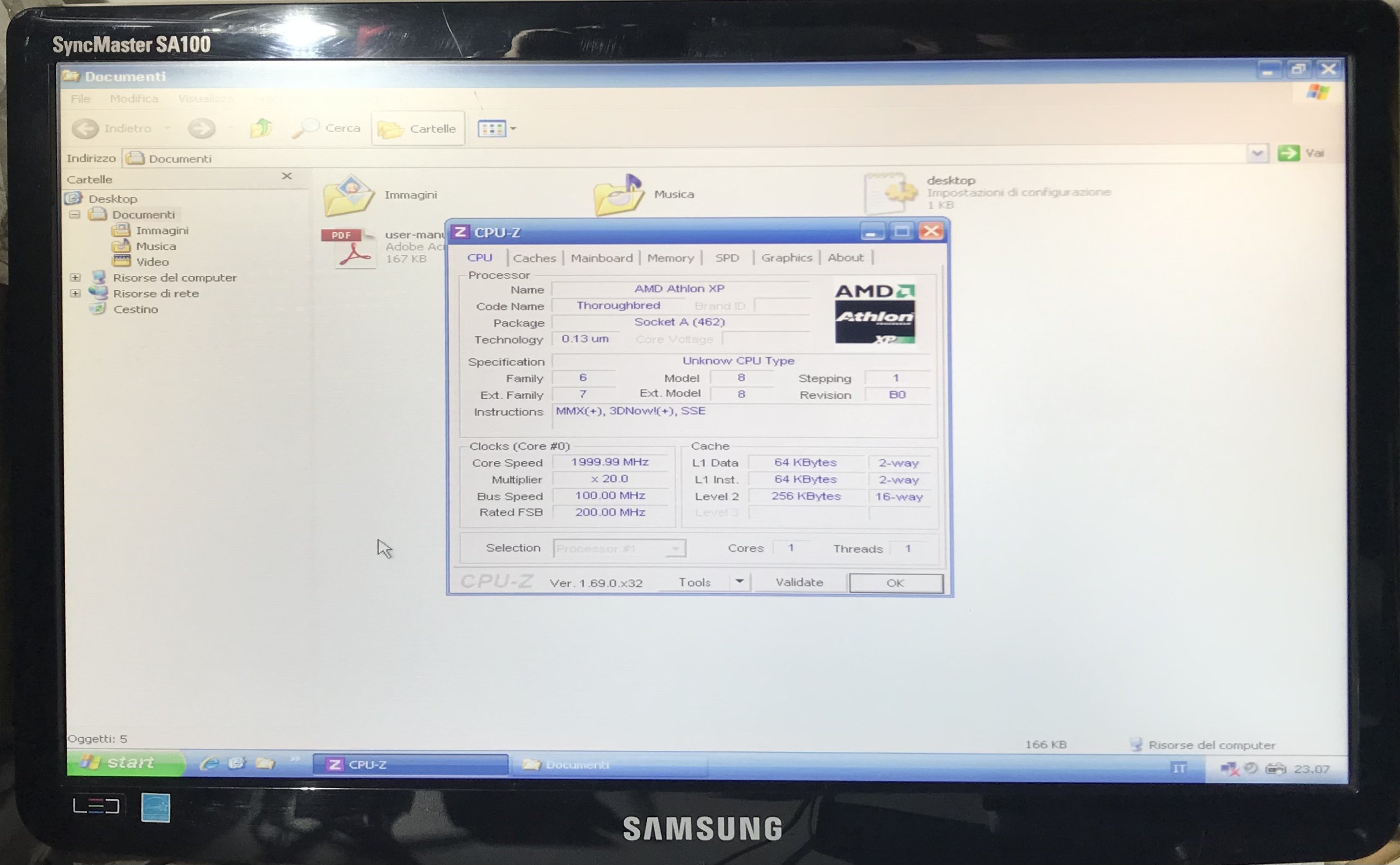Screen dimensions: 1400x865
Task: Click the Up folder toolbar icon
Action: point(261,128)
